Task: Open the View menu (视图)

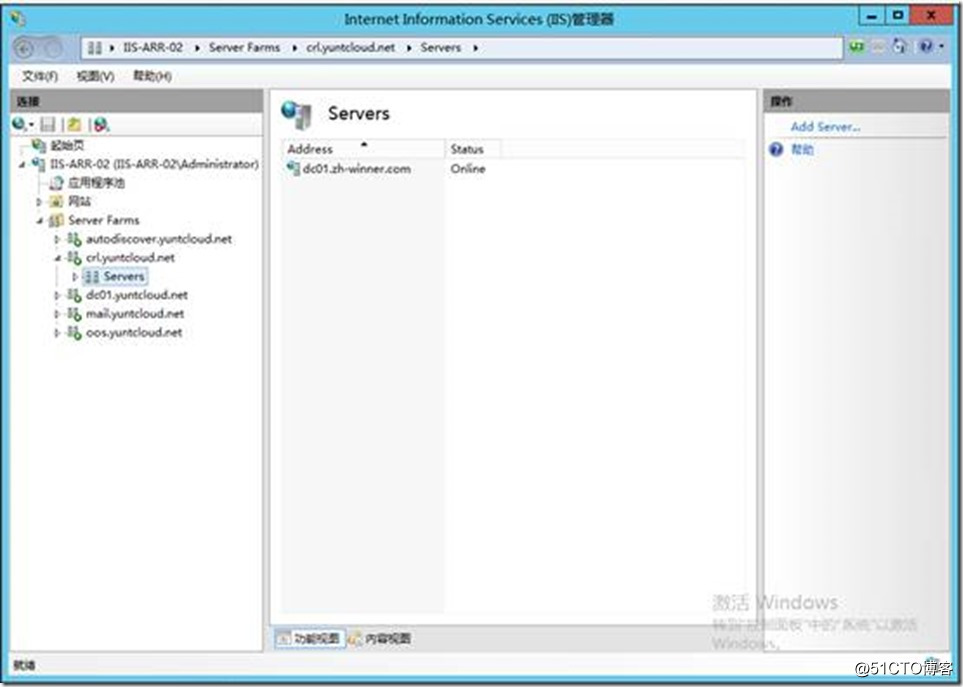Action: click(95, 76)
